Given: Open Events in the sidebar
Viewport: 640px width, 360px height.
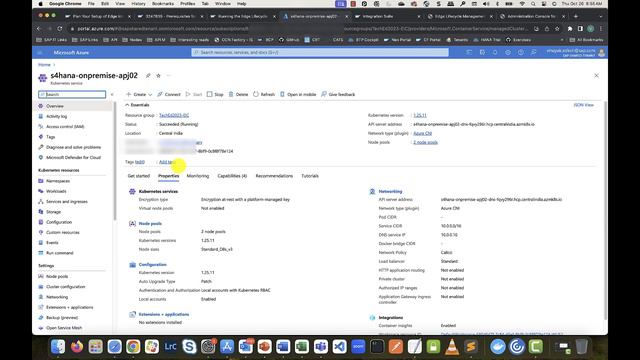Looking at the screenshot, I should tap(52, 242).
